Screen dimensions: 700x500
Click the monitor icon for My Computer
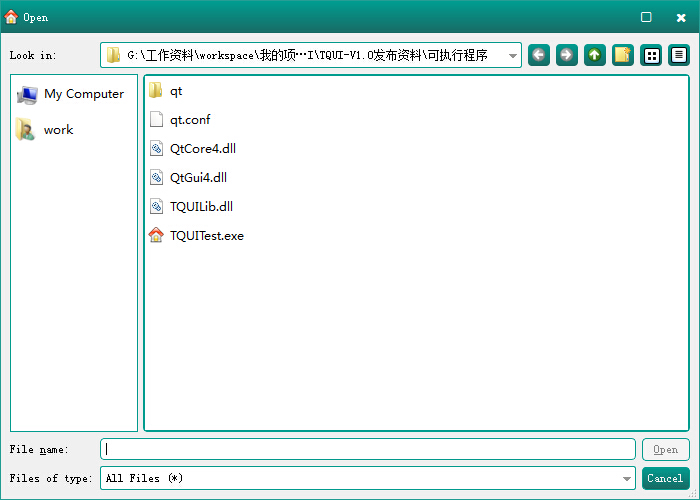point(27,94)
